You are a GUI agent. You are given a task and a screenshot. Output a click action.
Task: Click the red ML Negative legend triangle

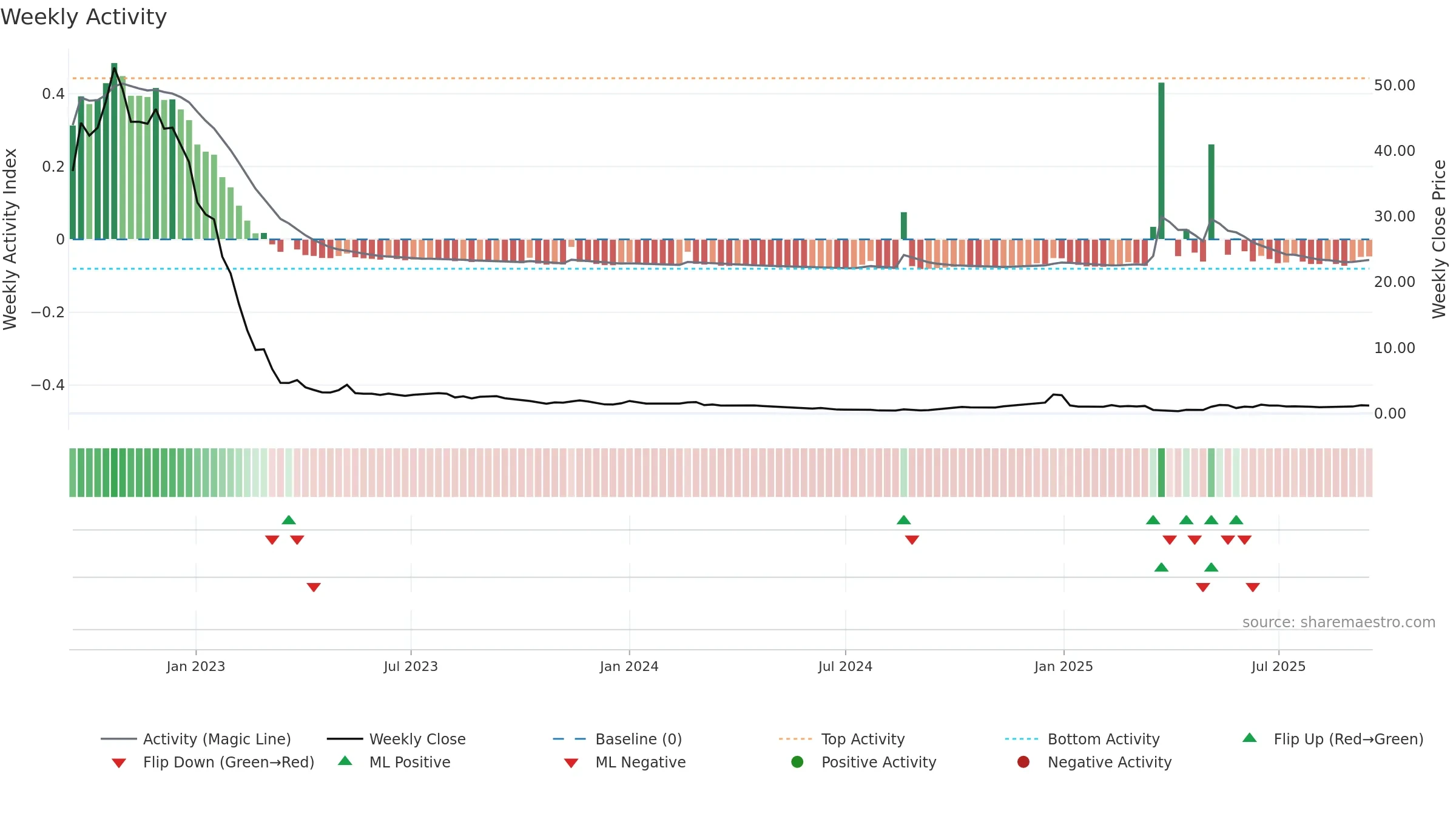click(571, 763)
